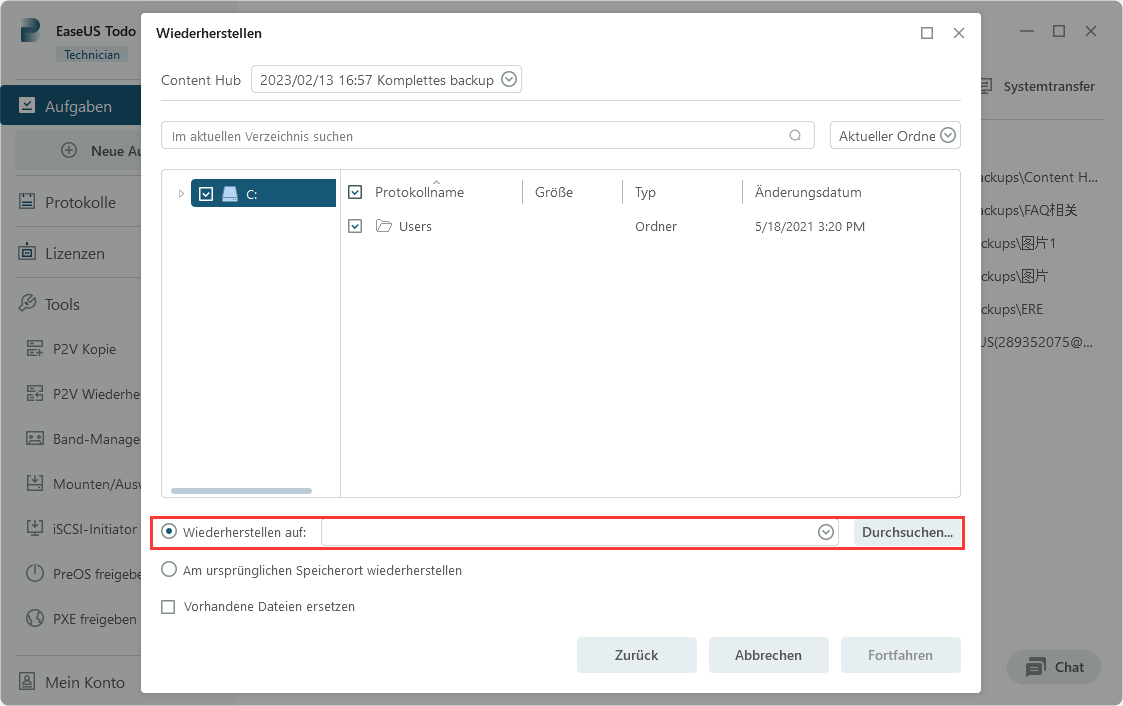Click the PXE freigeben globe icon
The width and height of the screenshot is (1123, 706).
coord(35,619)
